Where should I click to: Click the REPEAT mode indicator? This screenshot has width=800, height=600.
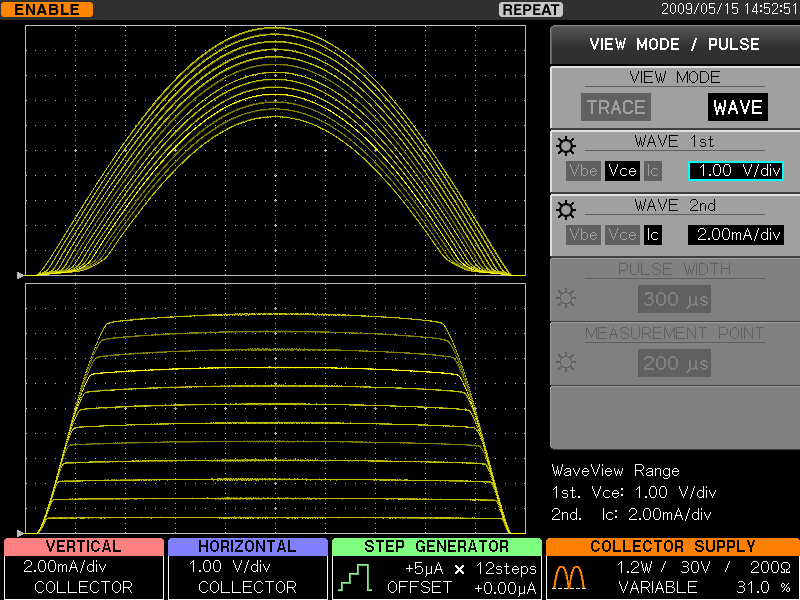pyautogui.click(x=531, y=10)
